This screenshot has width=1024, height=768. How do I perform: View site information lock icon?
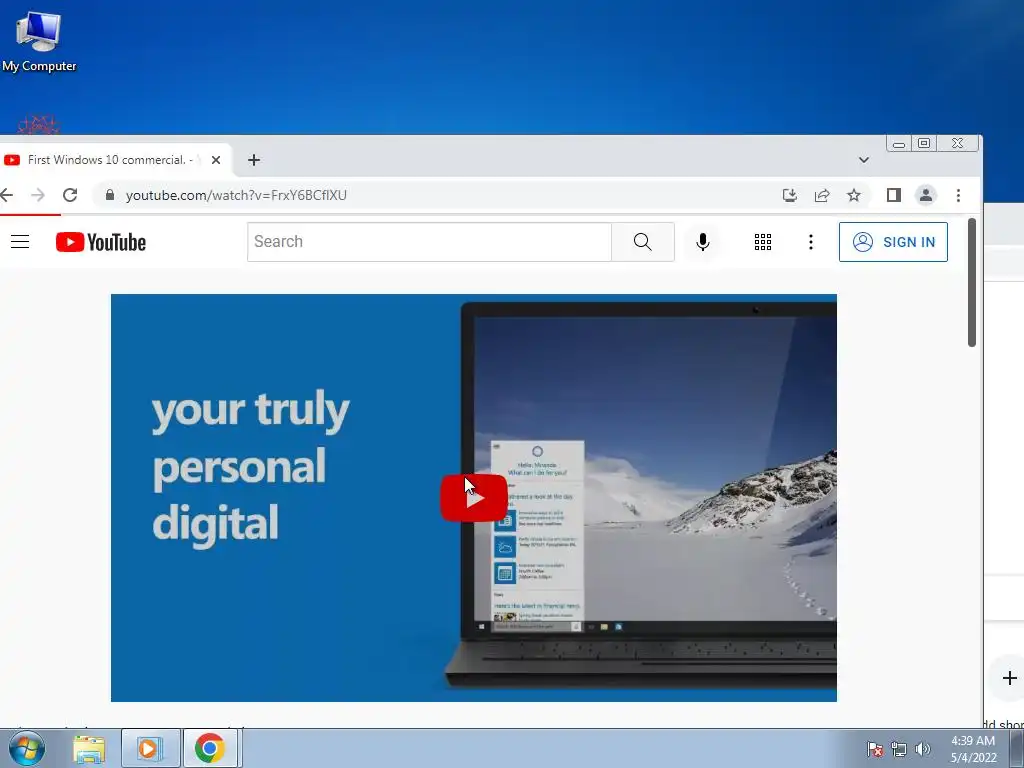pyautogui.click(x=110, y=195)
